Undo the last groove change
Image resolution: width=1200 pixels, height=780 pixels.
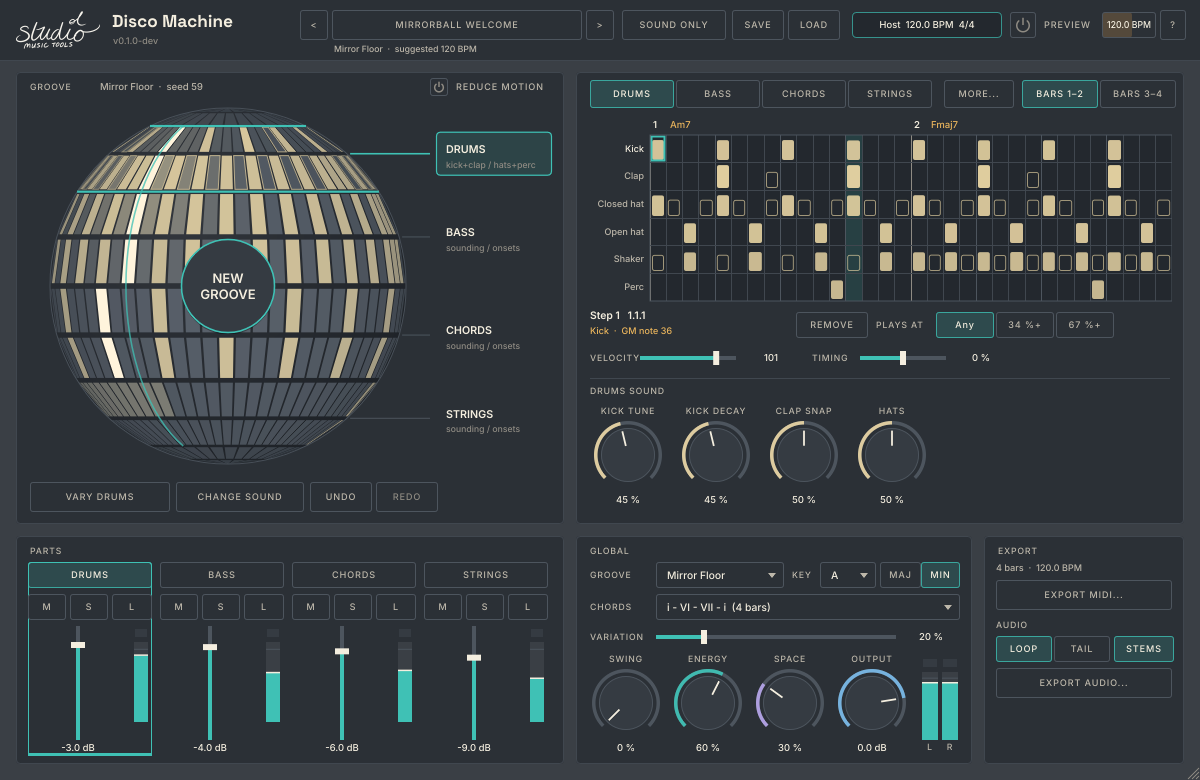pos(341,497)
